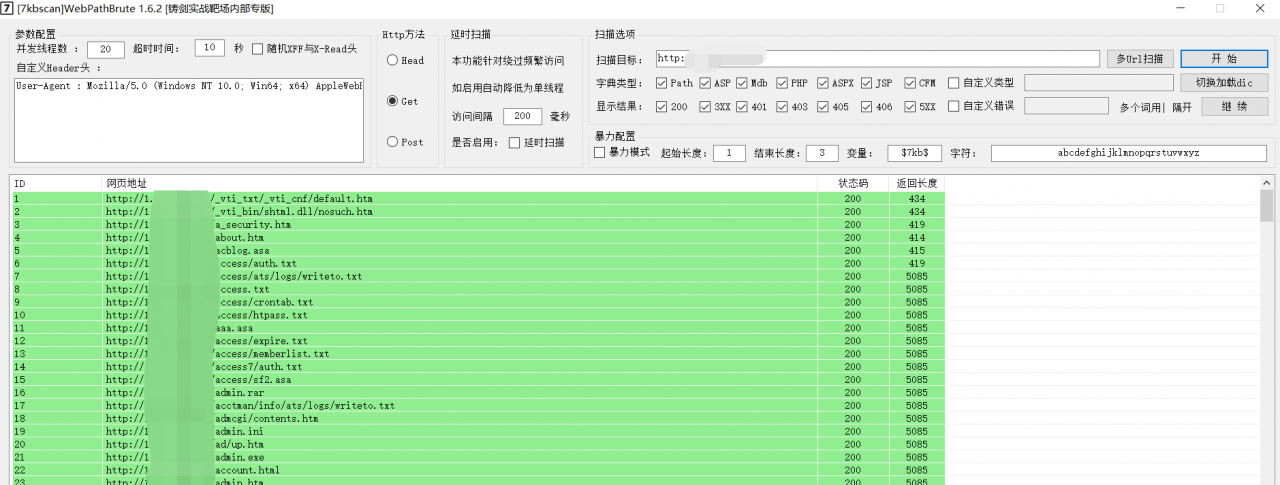
Task: Click the 扫描目标 URL input field
Action: point(880,59)
